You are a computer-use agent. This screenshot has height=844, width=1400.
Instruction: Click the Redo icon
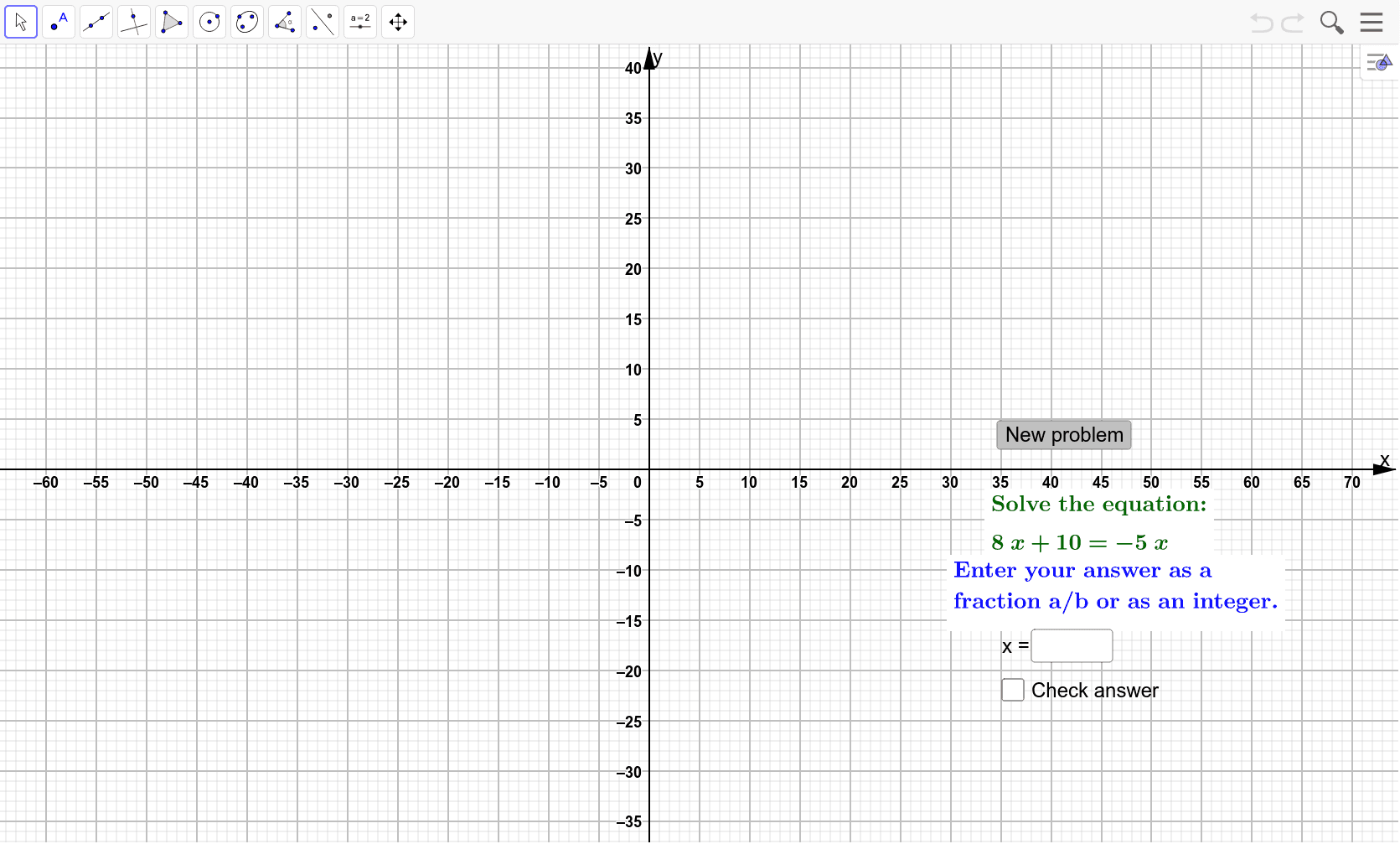click(x=1293, y=23)
